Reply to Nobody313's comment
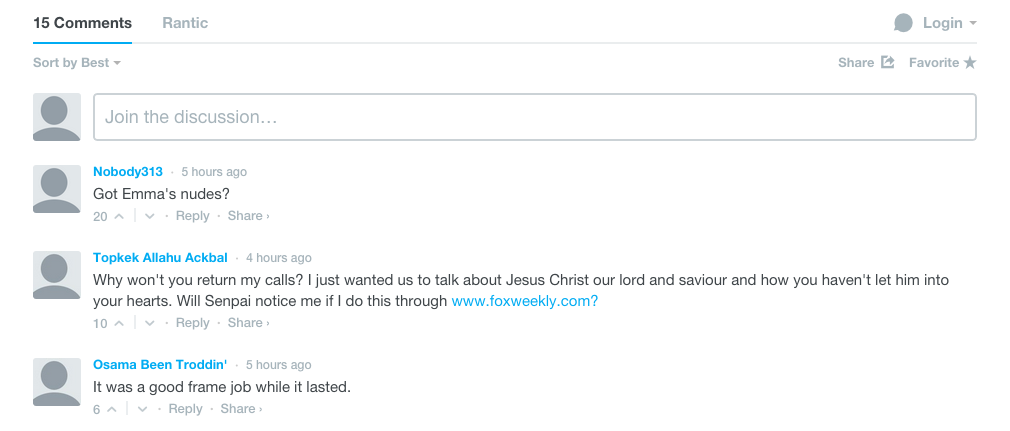Viewport: 1010px width, 431px height. pos(193,216)
